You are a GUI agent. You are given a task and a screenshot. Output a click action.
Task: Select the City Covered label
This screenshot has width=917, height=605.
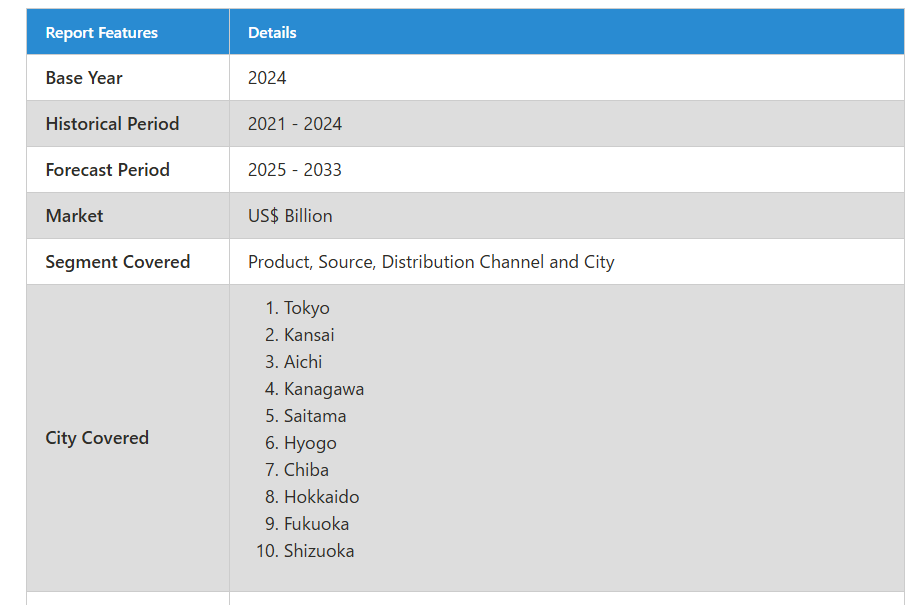pyautogui.click(x=97, y=438)
